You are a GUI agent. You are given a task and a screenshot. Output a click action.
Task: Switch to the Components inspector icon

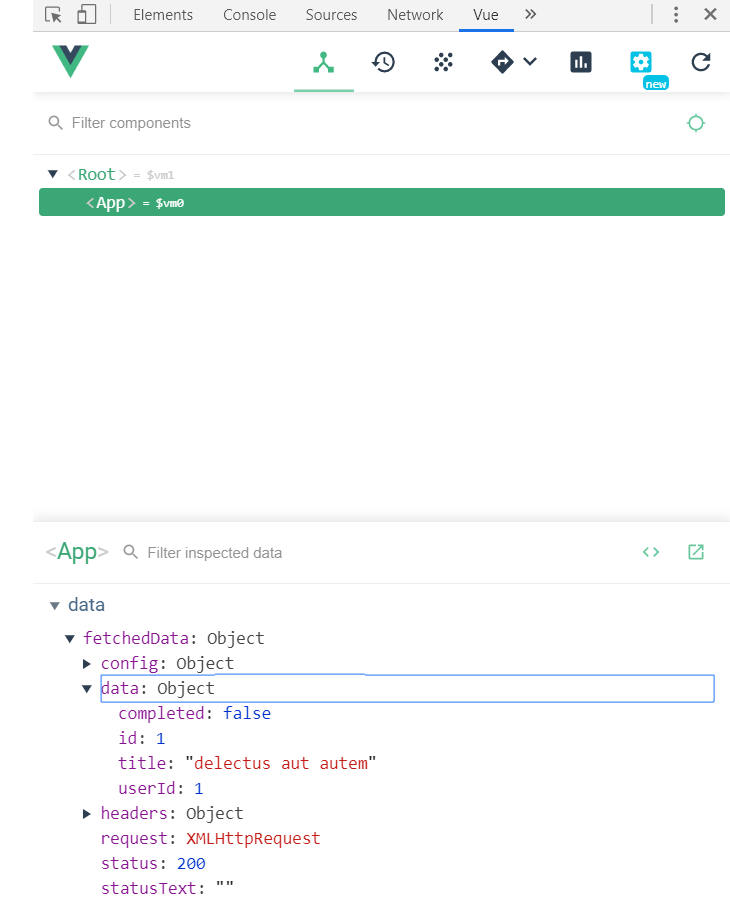(323, 62)
